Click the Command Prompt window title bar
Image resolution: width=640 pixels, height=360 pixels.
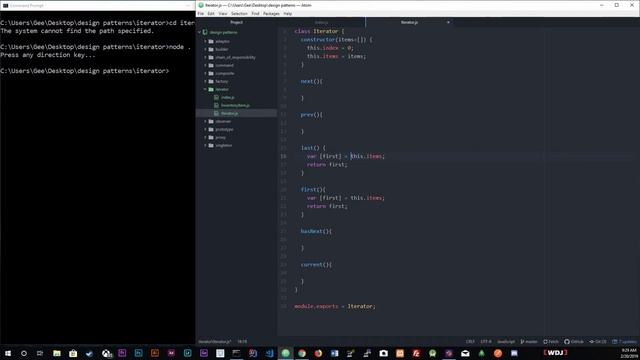(98, 5)
